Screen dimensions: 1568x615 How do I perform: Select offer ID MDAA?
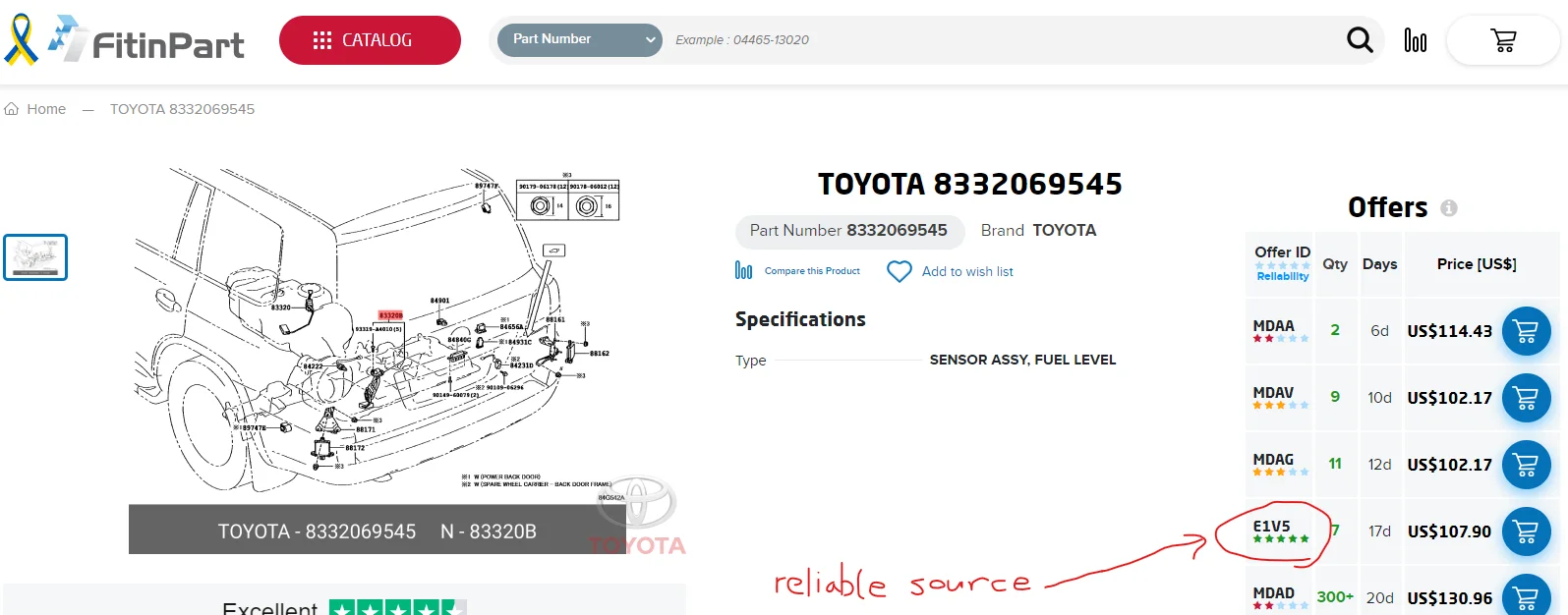pyautogui.click(x=1274, y=326)
